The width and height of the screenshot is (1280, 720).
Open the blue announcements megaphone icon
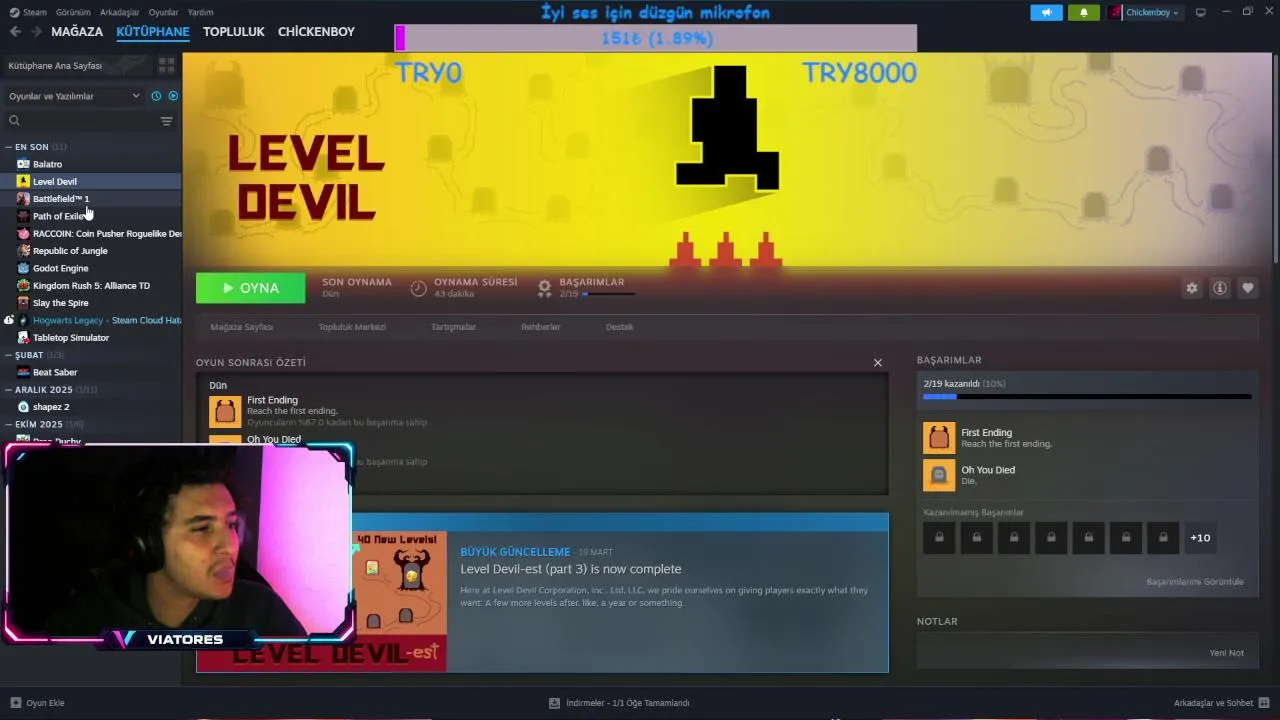(1047, 12)
